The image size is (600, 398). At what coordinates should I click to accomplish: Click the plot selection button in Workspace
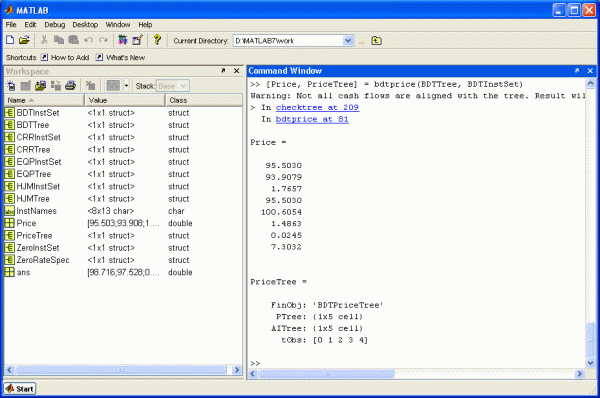tap(113, 86)
